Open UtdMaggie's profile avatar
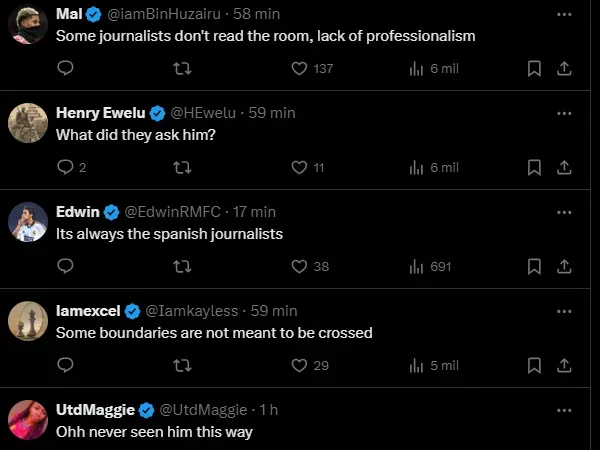Viewport: 600px width, 450px height. click(27, 420)
